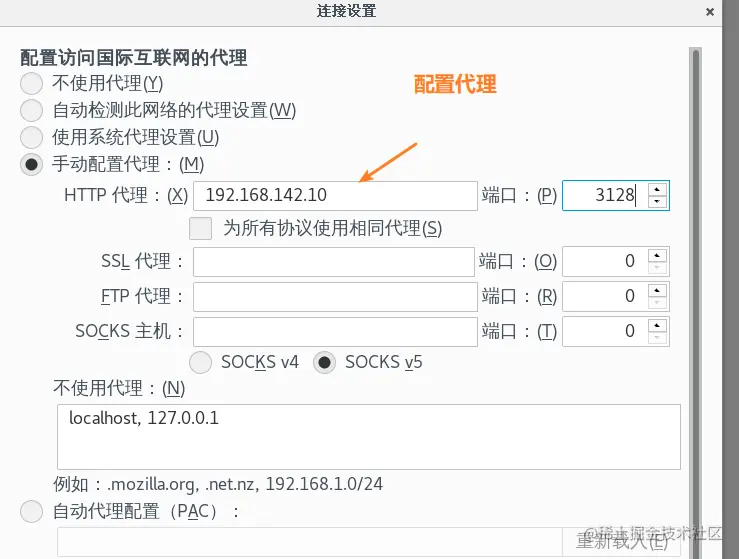Image resolution: width=739 pixels, height=559 pixels.
Task: Decrease HTTP proxy port with down arrow
Action: click(657, 202)
